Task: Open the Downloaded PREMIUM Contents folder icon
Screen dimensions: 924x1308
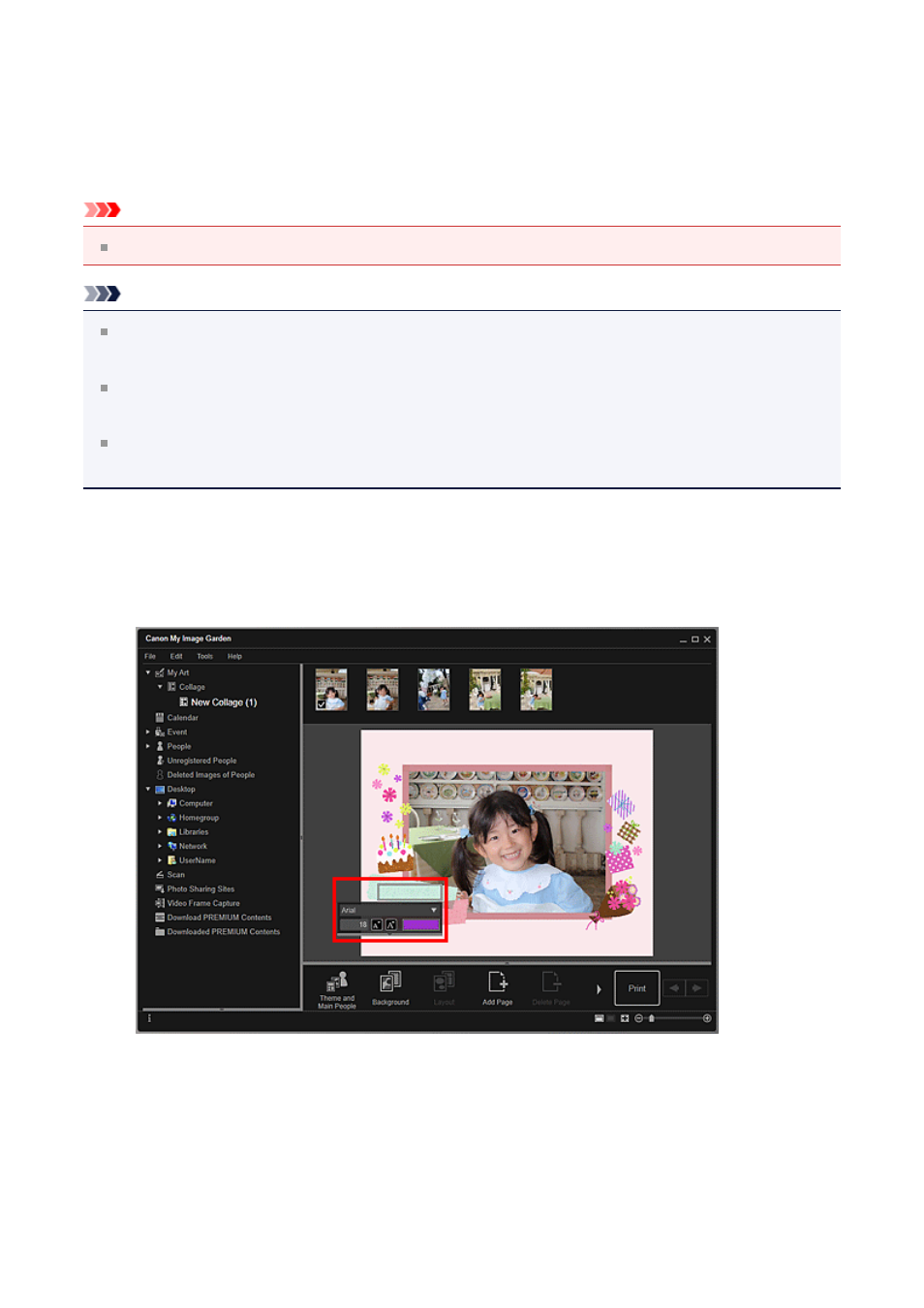Action: point(160,932)
